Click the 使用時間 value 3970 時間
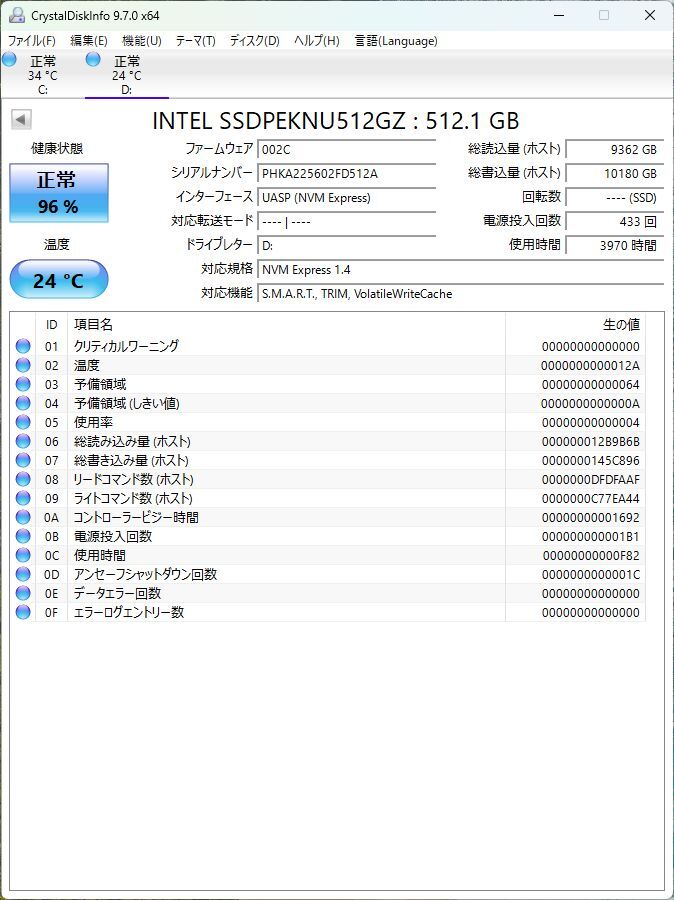The height and width of the screenshot is (900, 674). (x=614, y=245)
